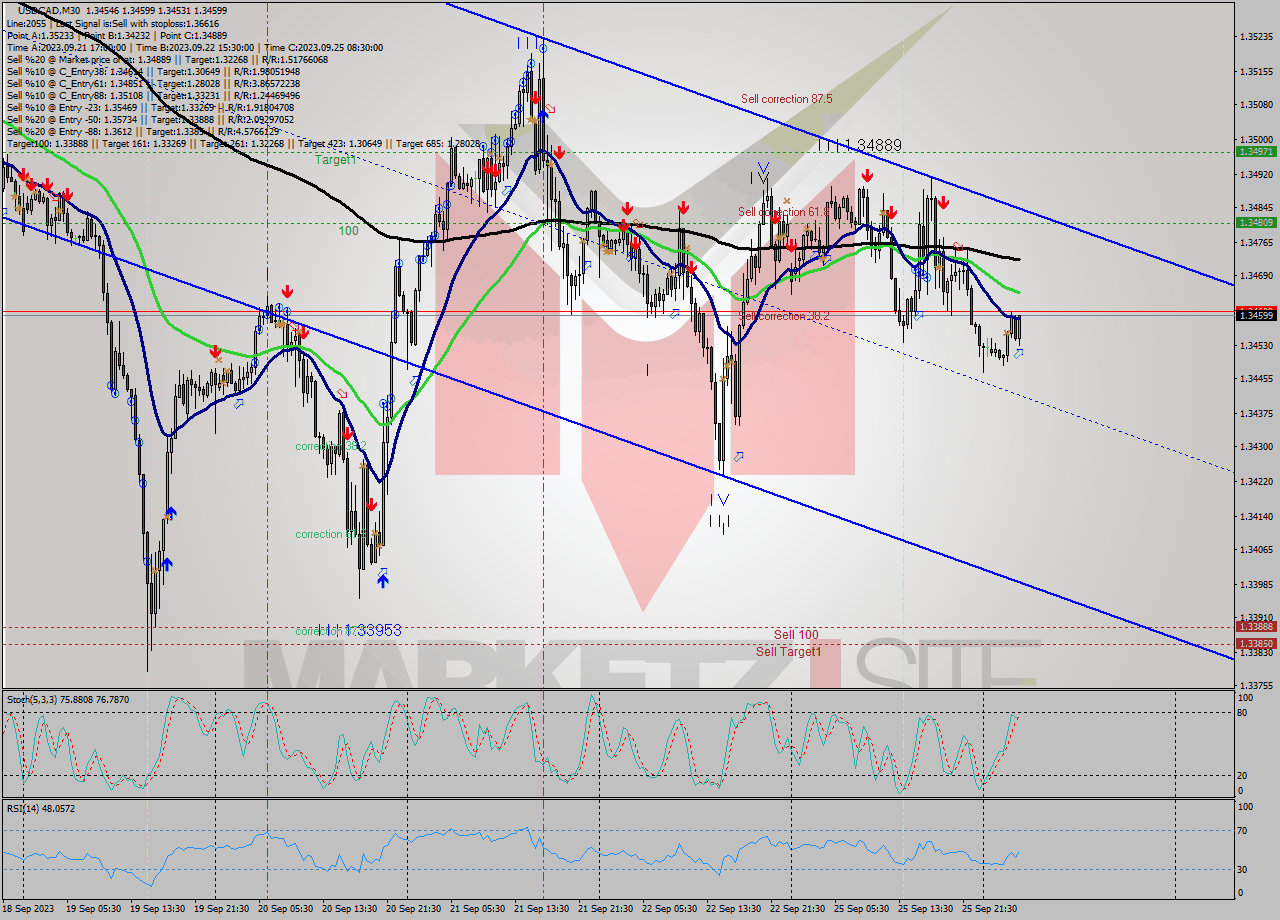This screenshot has height=920, width=1280.
Task: Click the 'Sell correction 61.8' label
Action: pos(785,212)
